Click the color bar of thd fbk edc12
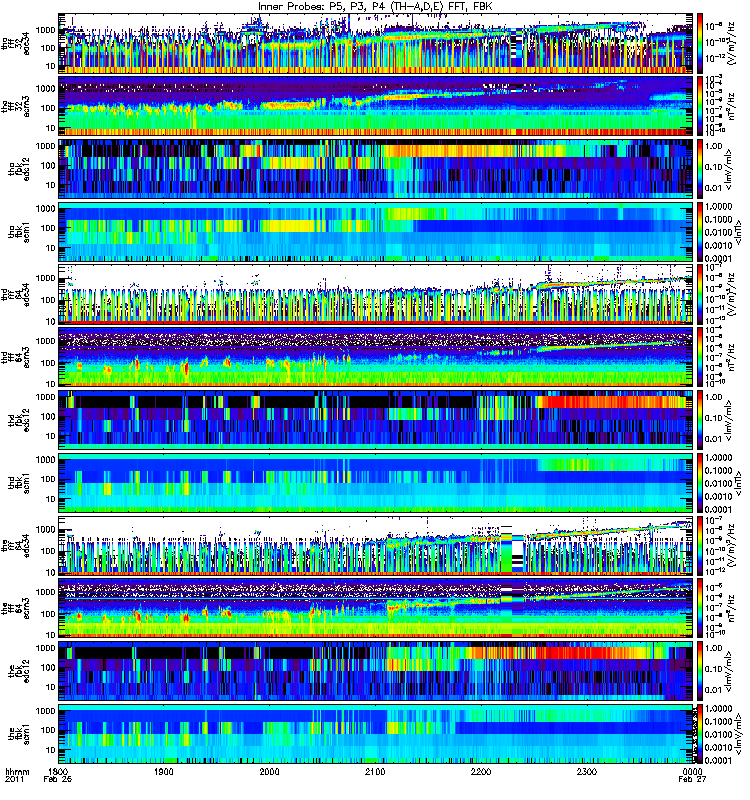750x800 pixels. [x=699, y=420]
